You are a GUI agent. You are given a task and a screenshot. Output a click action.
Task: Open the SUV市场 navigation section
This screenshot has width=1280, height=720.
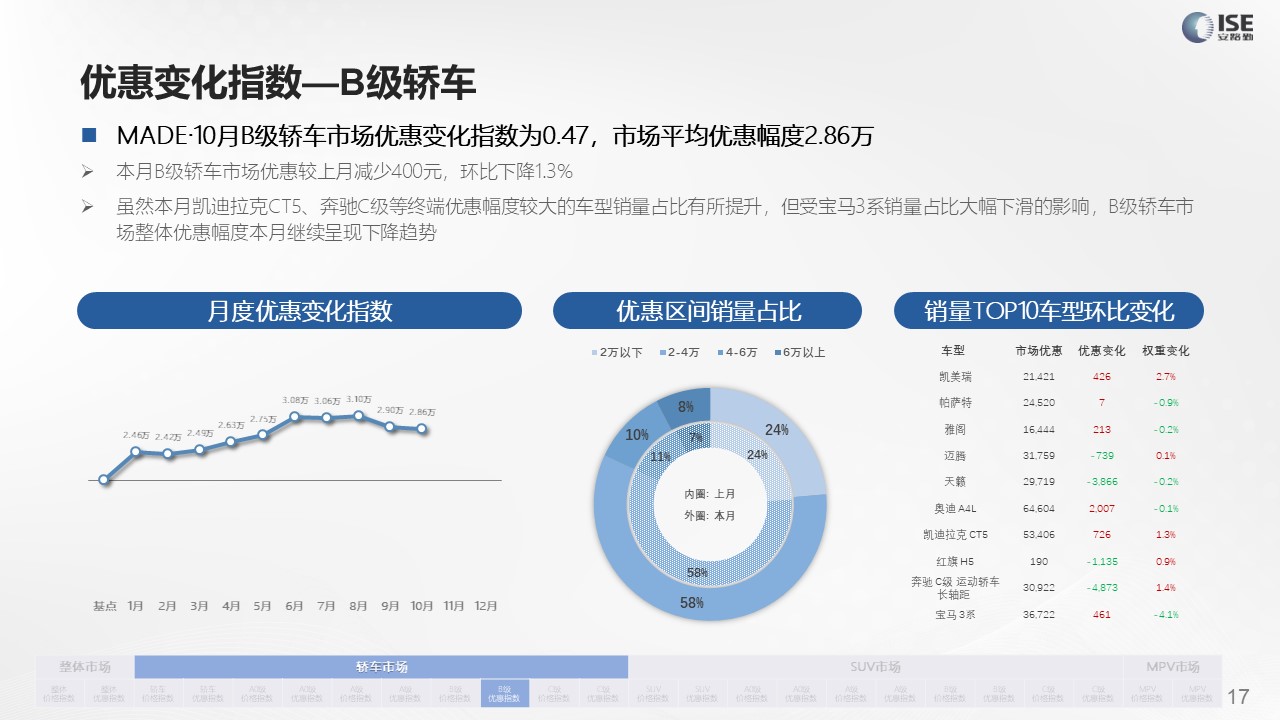coord(875,667)
